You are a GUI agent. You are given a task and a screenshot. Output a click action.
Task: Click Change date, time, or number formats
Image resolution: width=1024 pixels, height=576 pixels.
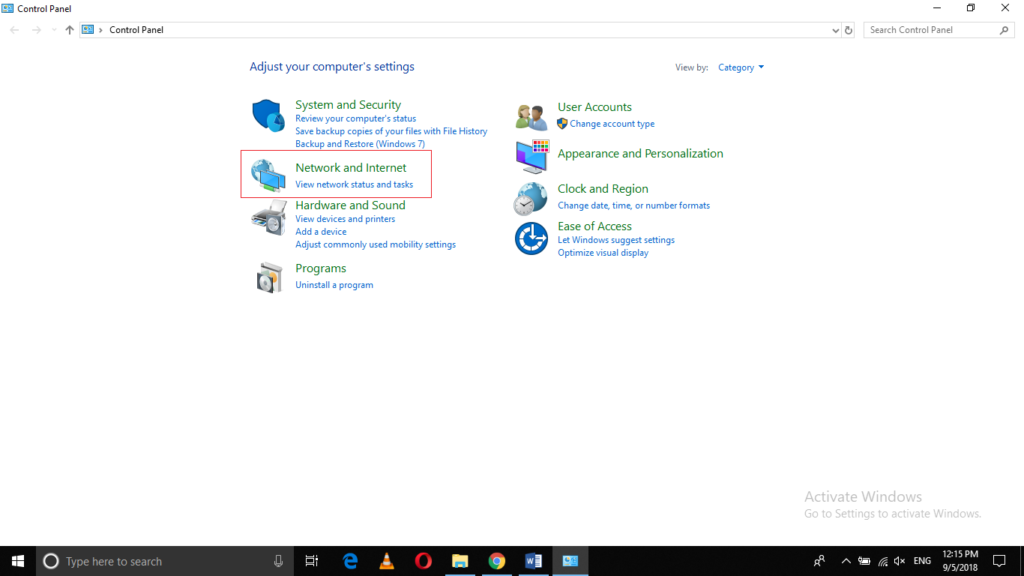tap(633, 205)
